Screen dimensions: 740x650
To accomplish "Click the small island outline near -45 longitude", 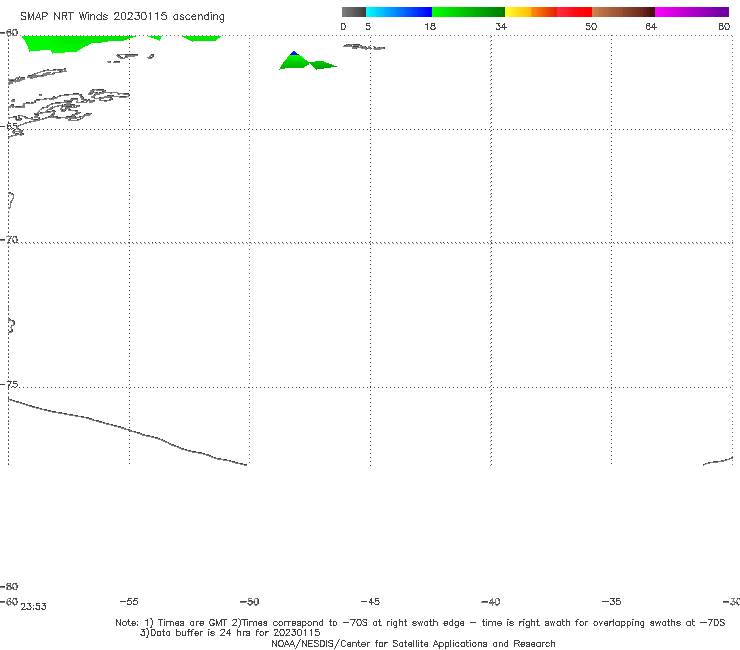I will 363,47.
